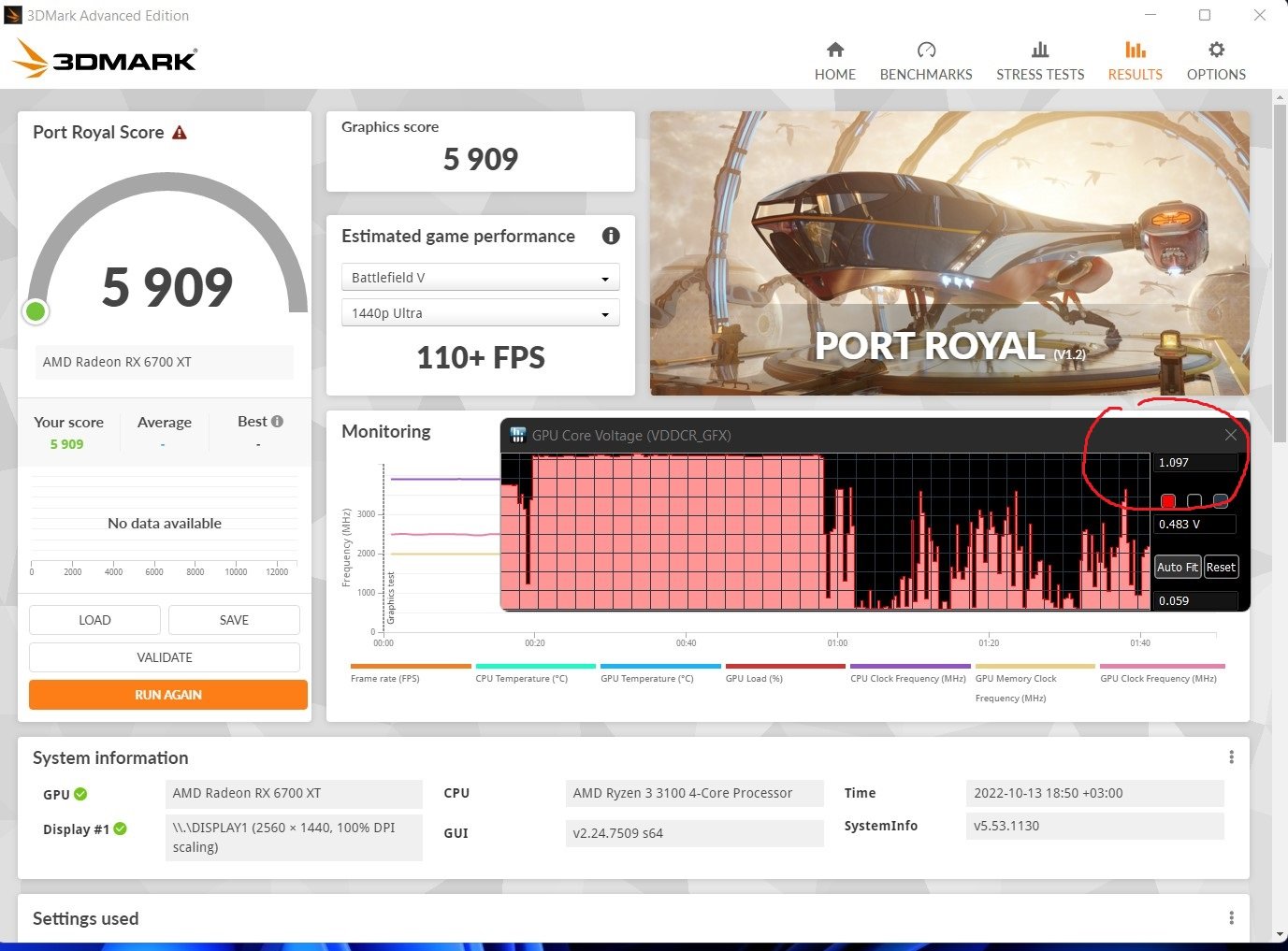The height and width of the screenshot is (951, 1288).
Task: Click the 3DMark Advanced Edition title icon
Action: (13, 15)
